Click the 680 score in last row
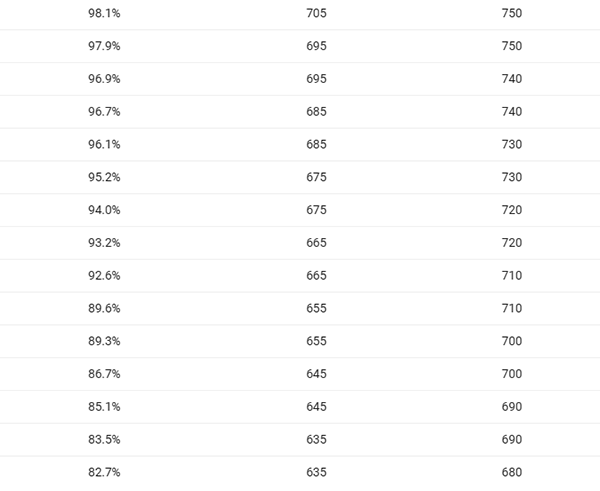600x491 pixels. pos(512,473)
